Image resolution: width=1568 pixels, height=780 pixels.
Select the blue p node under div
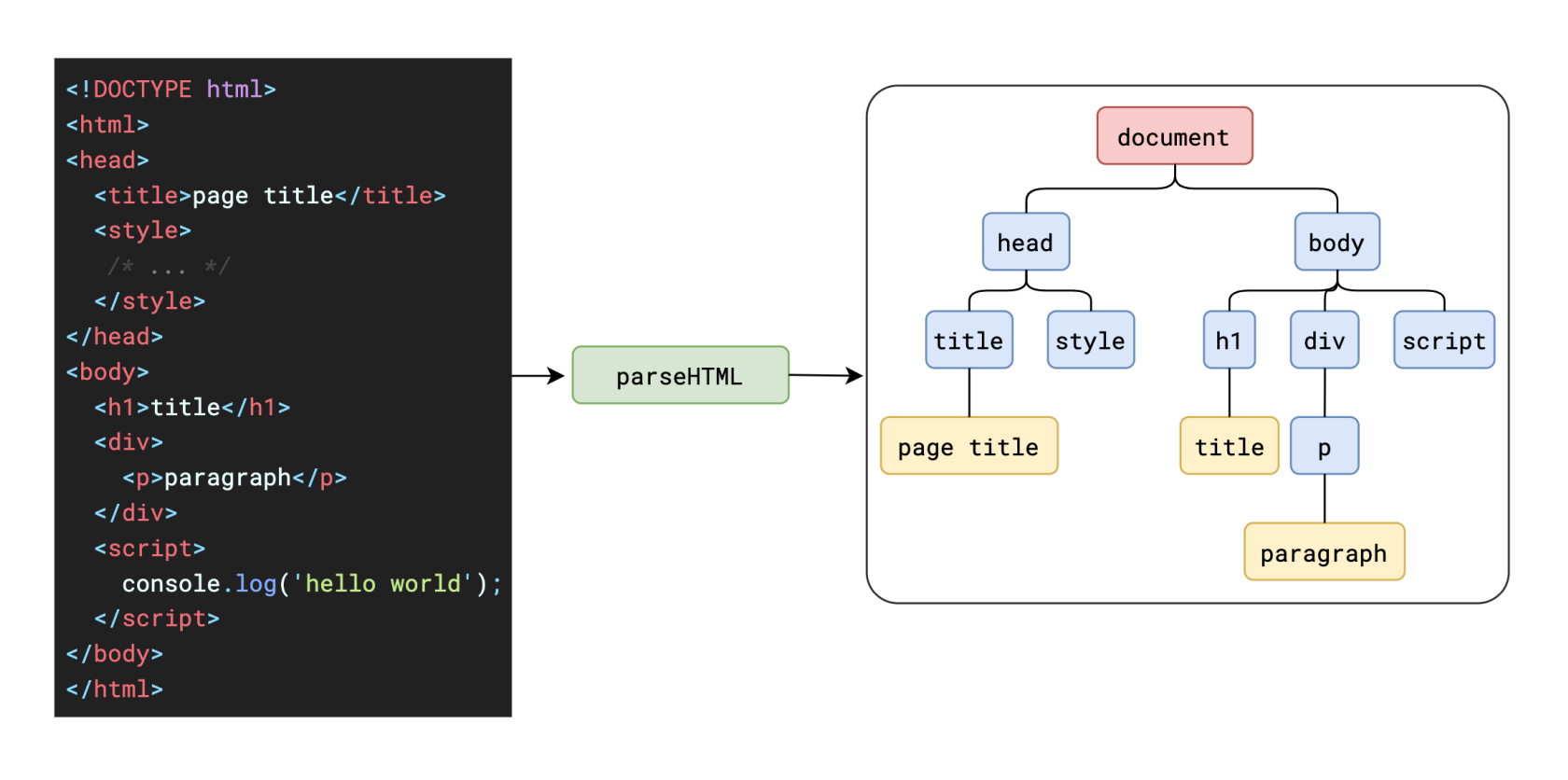click(1324, 447)
